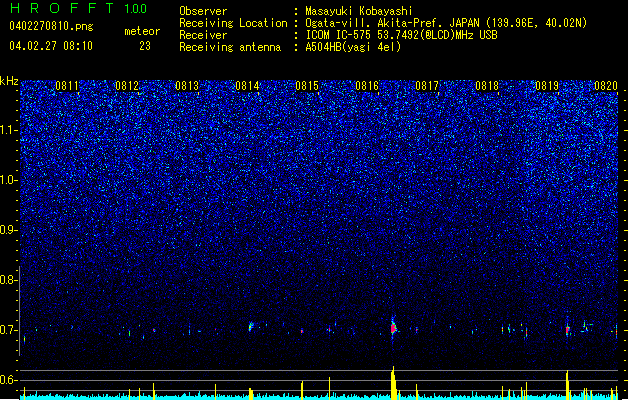Click the 0814 time marker

pos(247,86)
